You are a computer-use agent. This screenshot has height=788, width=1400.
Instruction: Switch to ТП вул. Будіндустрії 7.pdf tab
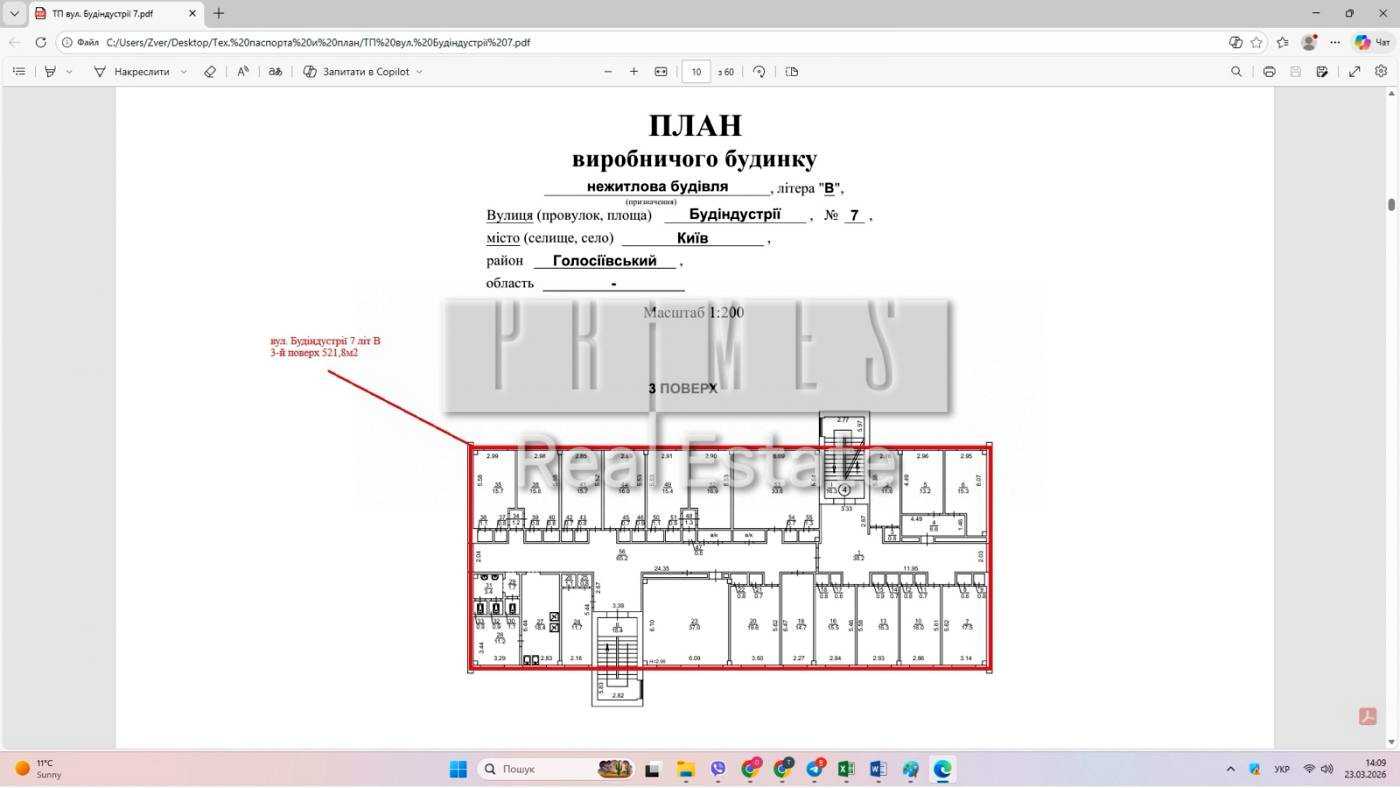114,14
